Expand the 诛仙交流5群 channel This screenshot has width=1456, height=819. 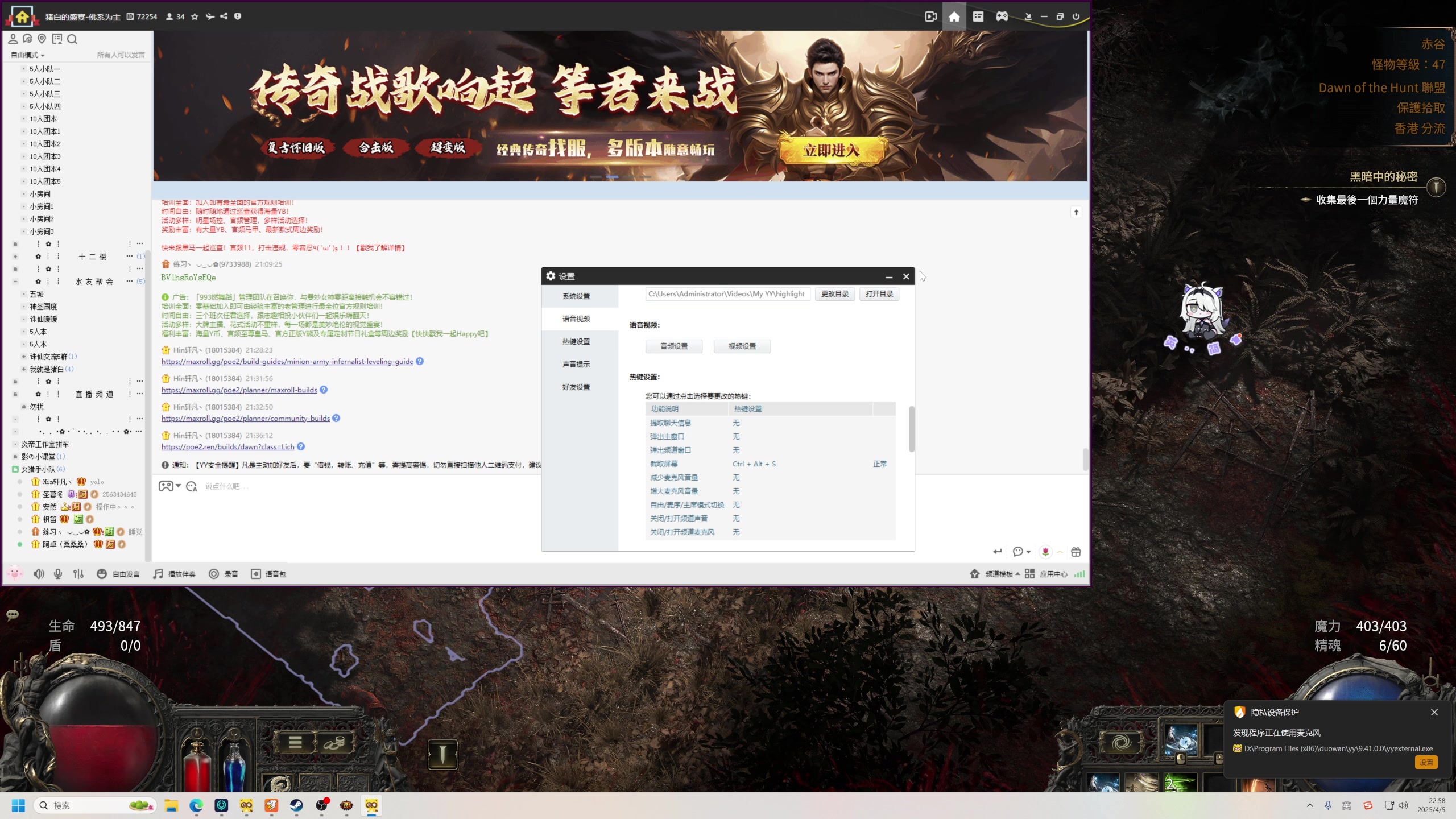point(23,357)
